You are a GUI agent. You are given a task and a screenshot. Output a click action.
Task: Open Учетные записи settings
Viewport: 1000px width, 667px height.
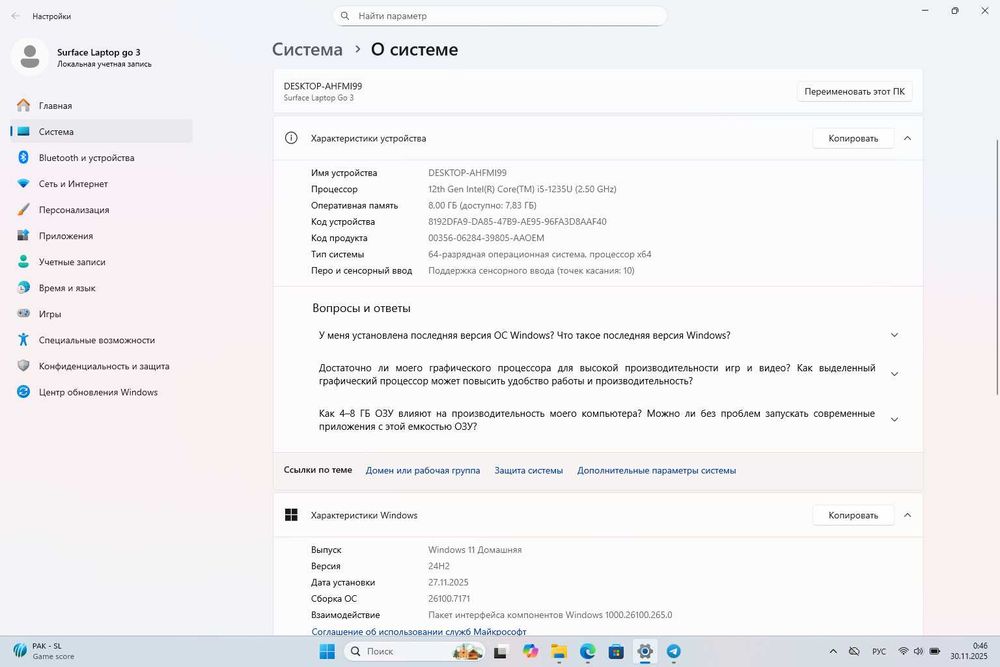coord(102,262)
